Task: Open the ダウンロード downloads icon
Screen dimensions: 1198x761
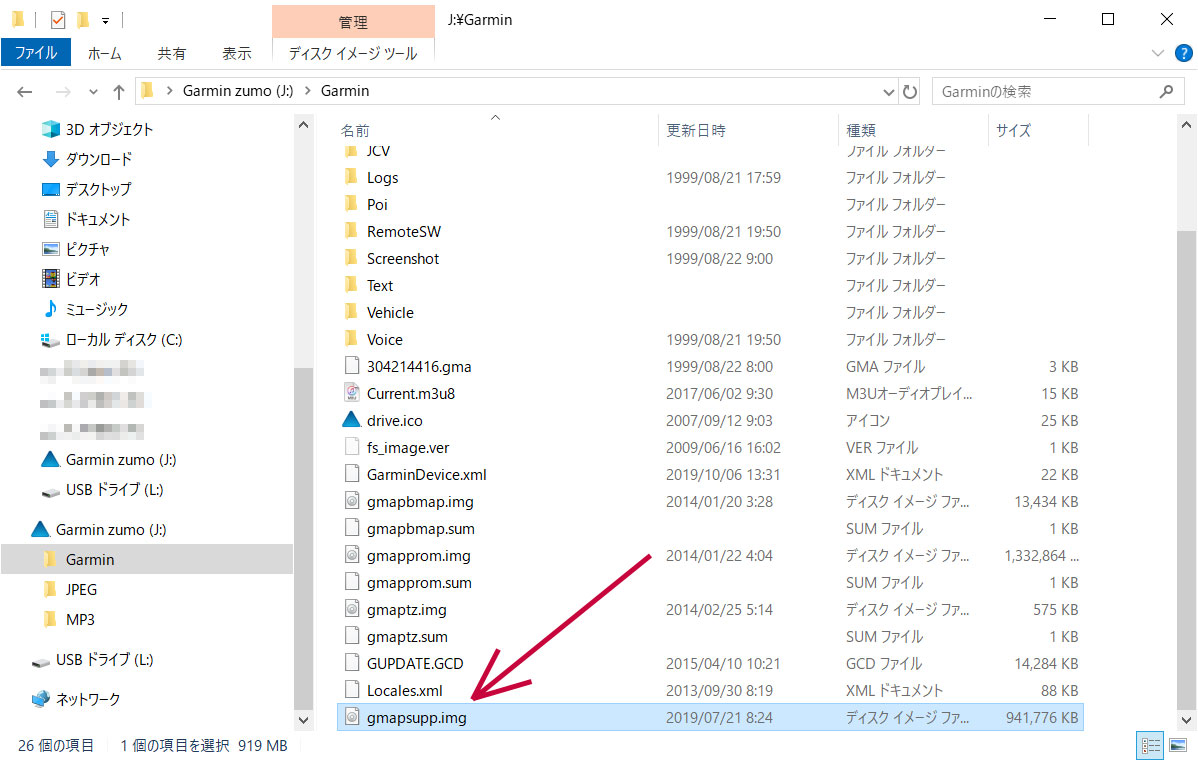Action: pyautogui.click(x=50, y=159)
